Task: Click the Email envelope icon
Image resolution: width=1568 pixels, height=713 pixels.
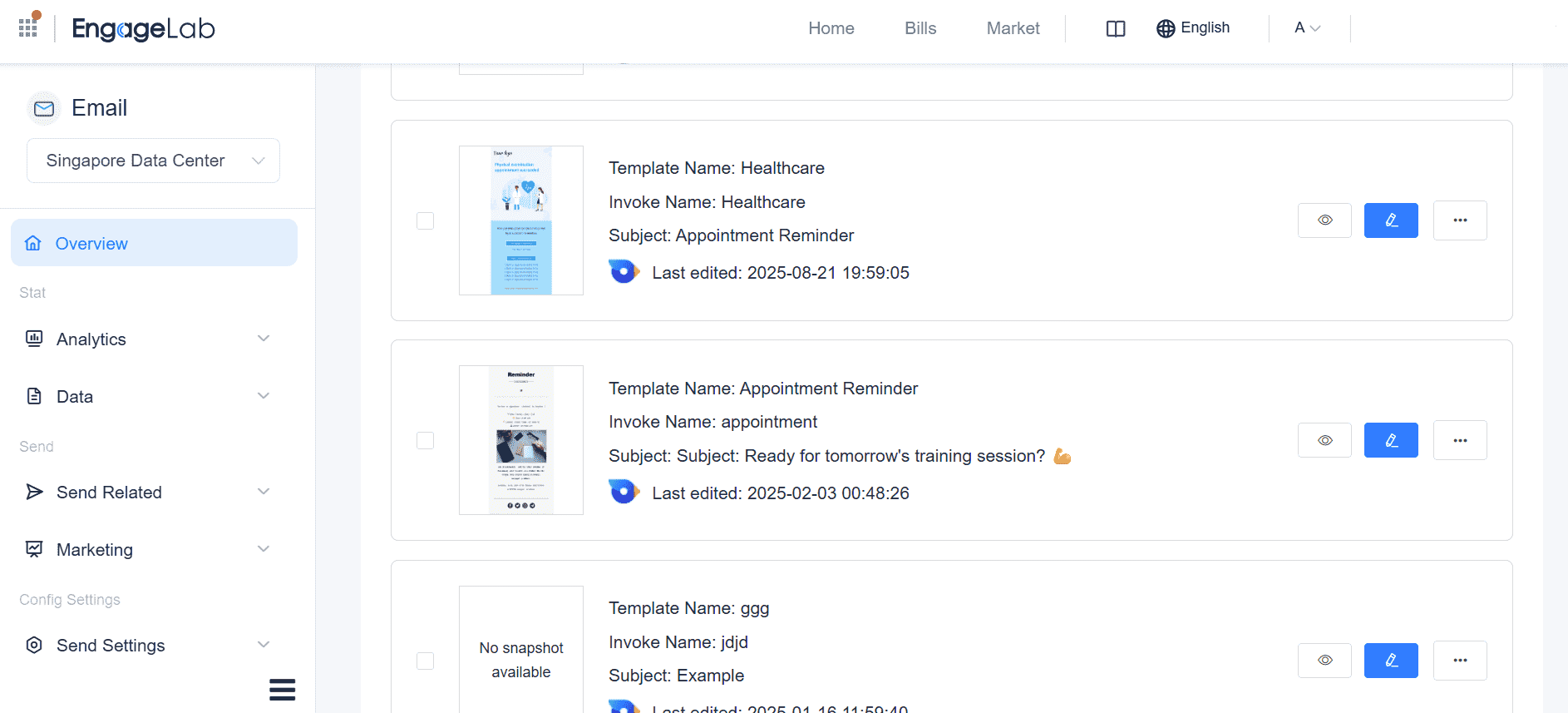Action: pos(44,108)
